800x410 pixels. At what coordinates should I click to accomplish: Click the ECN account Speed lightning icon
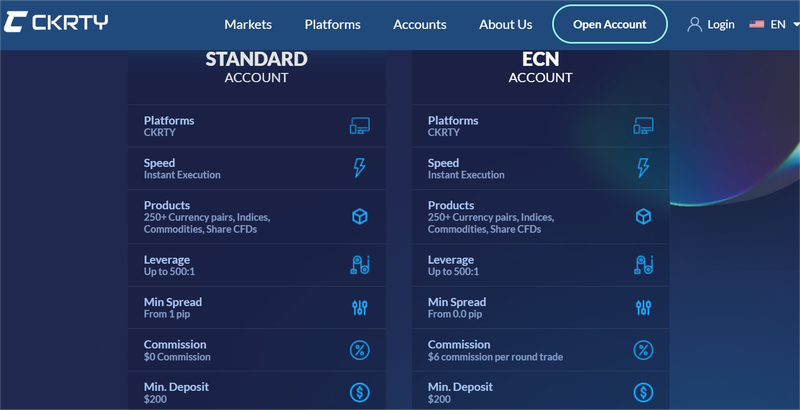tap(643, 168)
